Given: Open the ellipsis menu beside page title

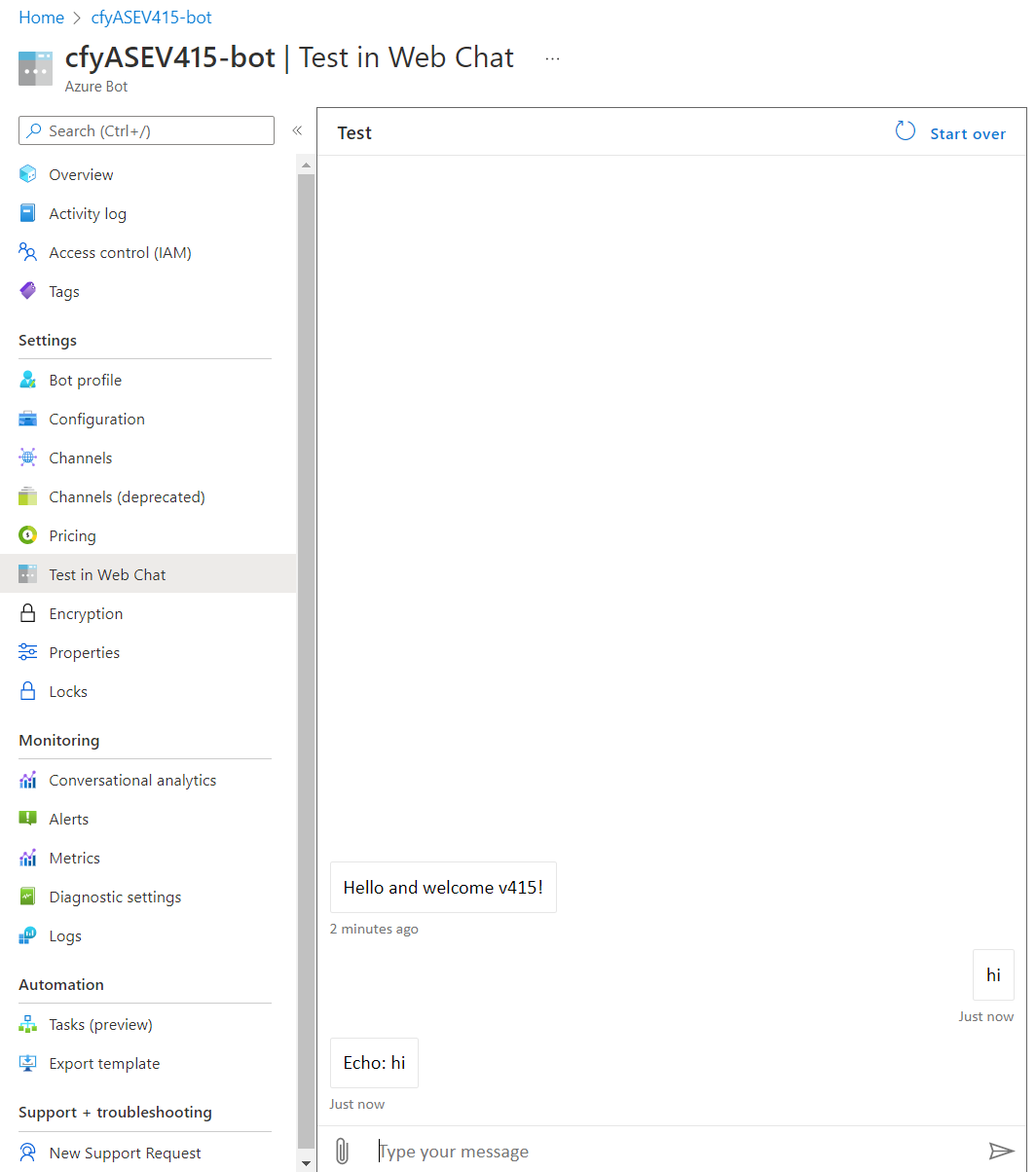Looking at the screenshot, I should [552, 57].
